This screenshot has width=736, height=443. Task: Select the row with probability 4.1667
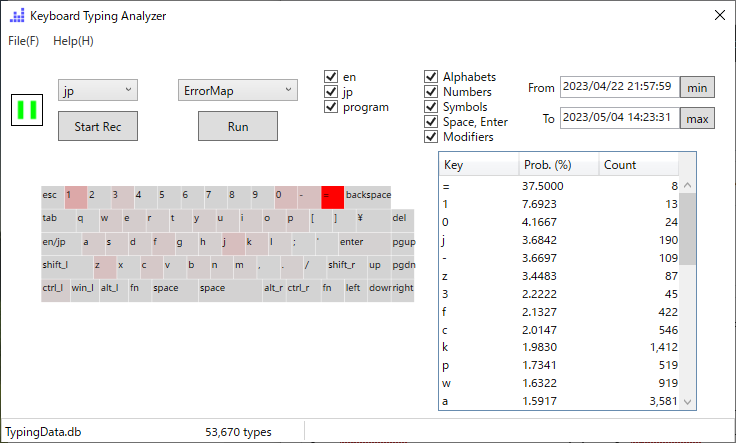[x=559, y=222]
